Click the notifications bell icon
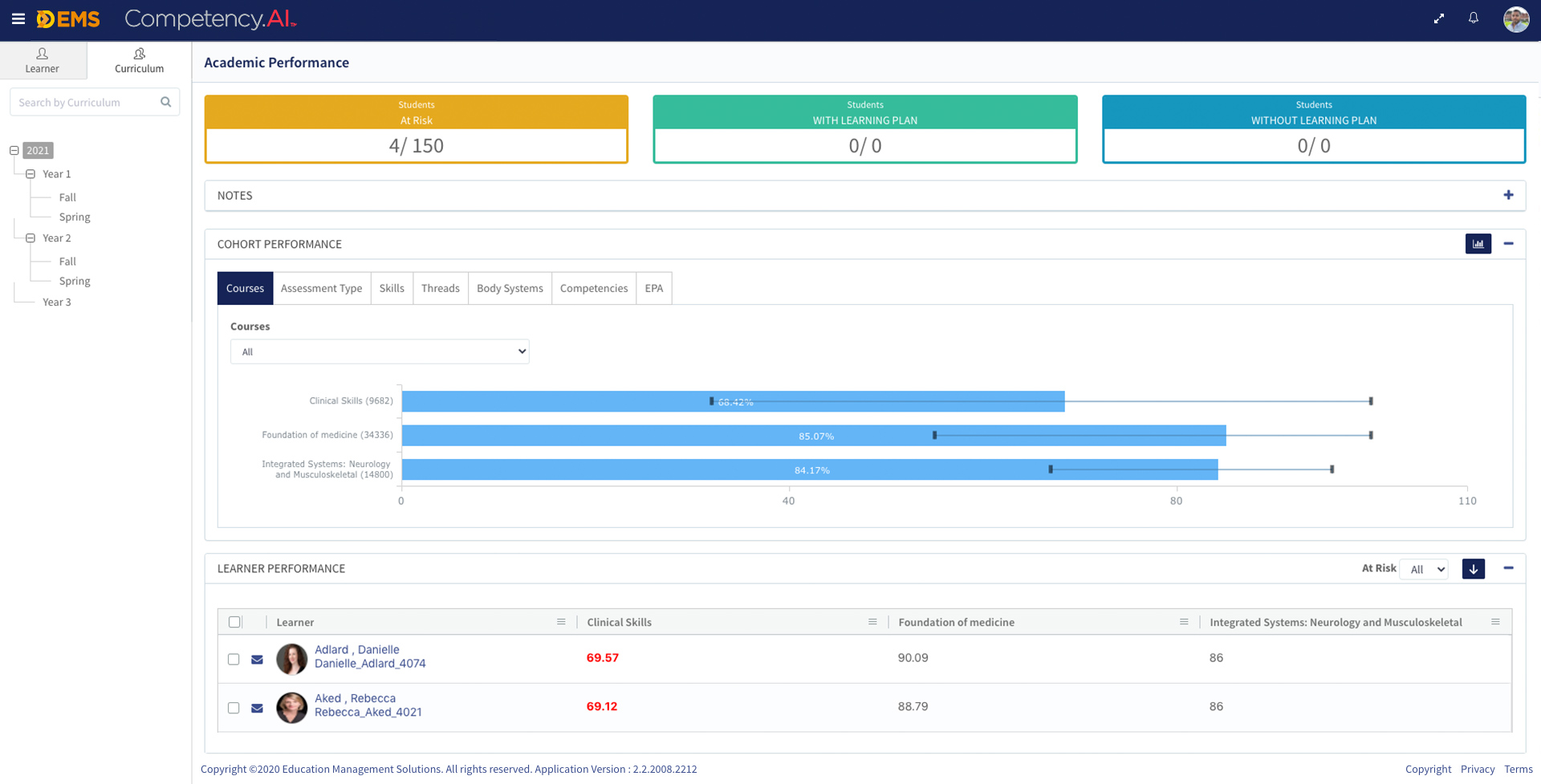 pyautogui.click(x=1474, y=18)
